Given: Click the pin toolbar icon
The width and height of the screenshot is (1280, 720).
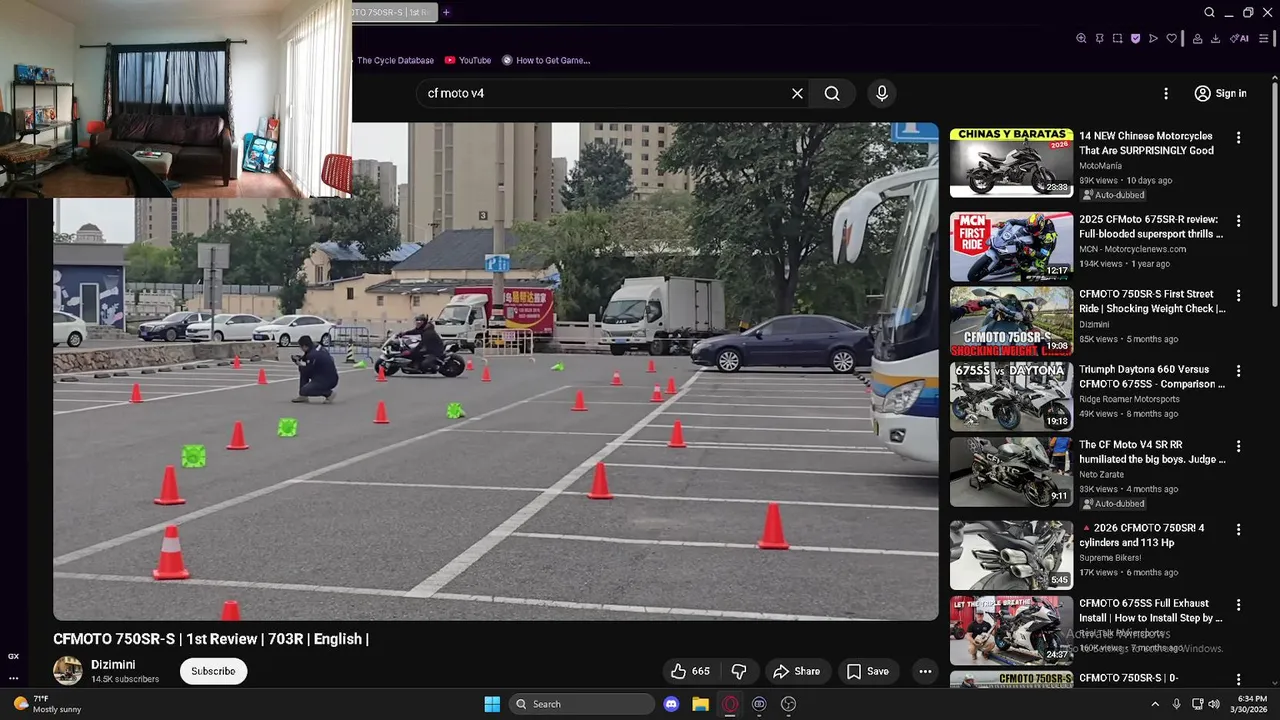Looking at the screenshot, I should coord(1099,38).
